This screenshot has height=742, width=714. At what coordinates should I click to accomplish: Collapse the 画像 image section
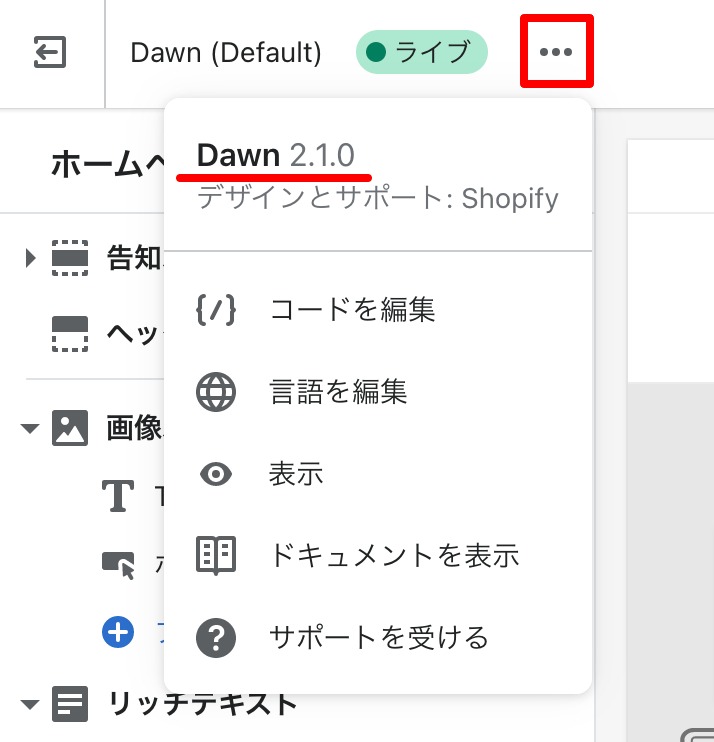(x=30, y=428)
